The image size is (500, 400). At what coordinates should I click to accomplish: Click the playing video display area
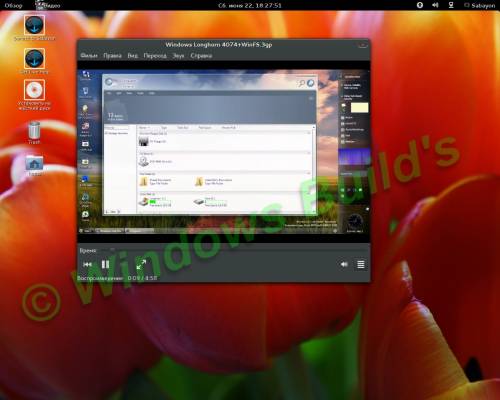click(x=223, y=152)
